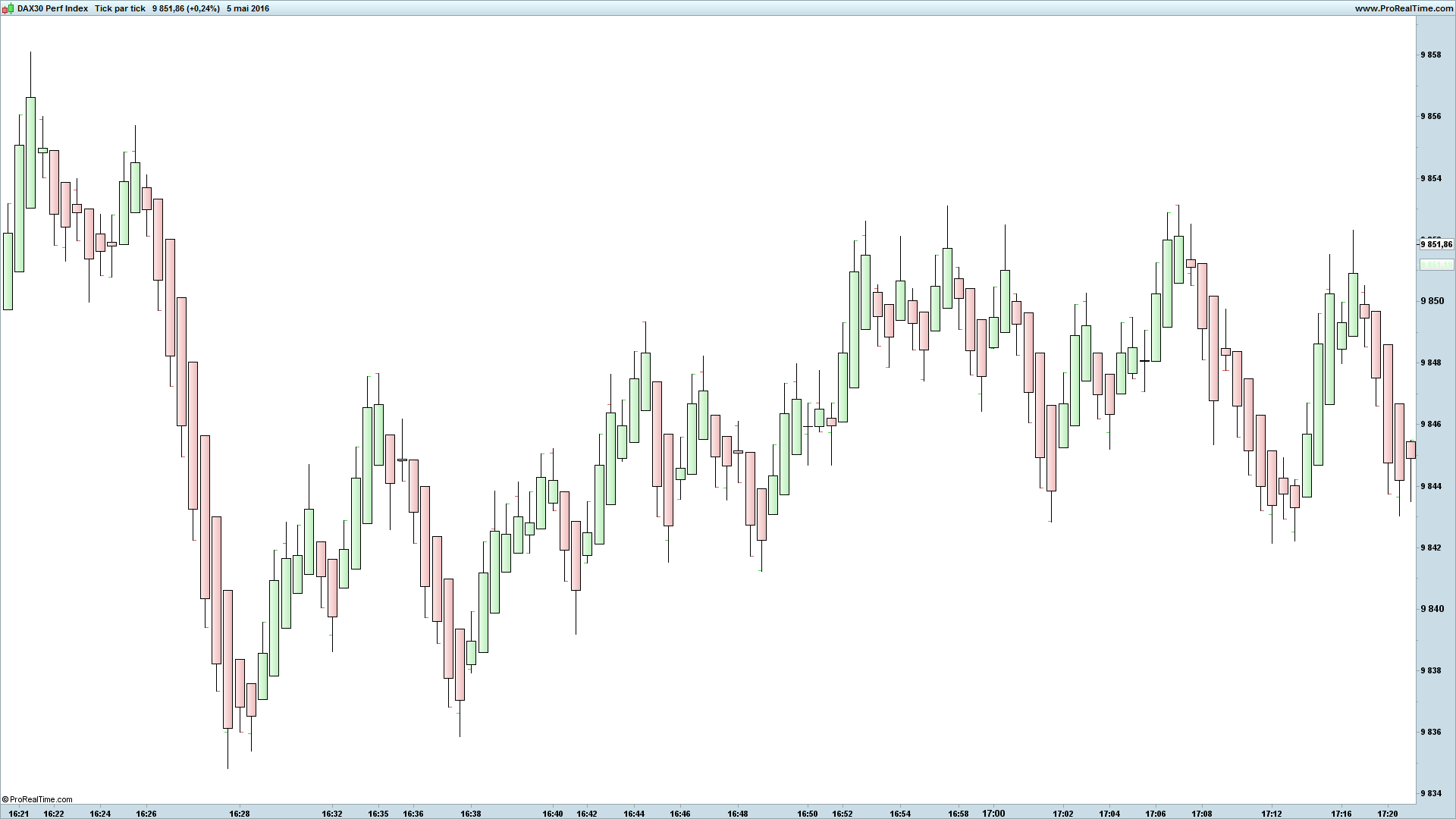1456x819 pixels.
Task: Click the 16:44 marker on time axis
Action: pyautogui.click(x=634, y=814)
